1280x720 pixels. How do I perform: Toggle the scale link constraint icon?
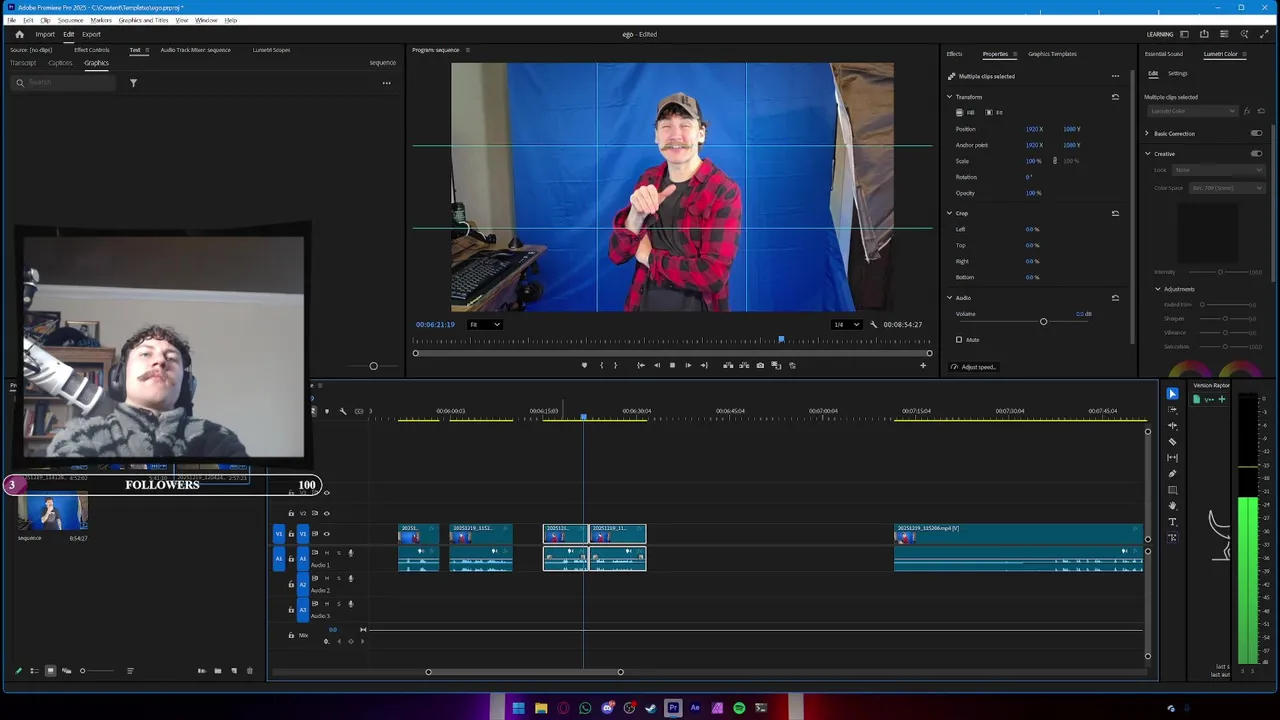[1054, 161]
